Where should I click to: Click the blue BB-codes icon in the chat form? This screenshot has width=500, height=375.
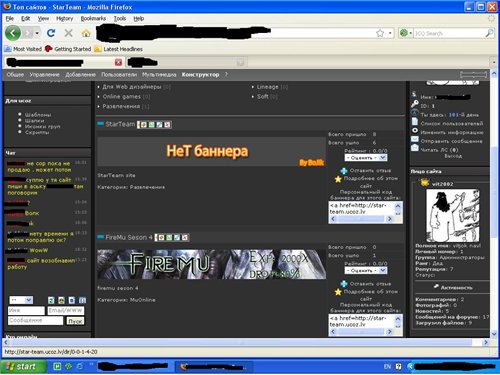click(x=72, y=300)
